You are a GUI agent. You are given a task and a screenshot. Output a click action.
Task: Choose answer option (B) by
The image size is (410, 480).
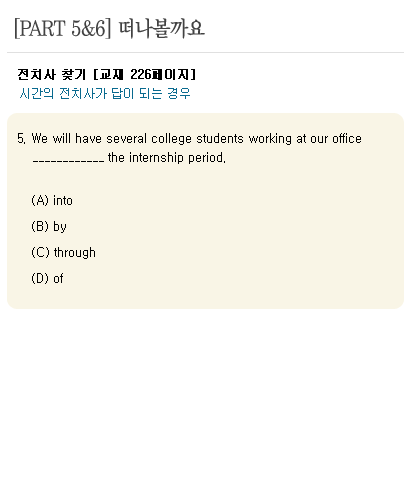[49, 226]
